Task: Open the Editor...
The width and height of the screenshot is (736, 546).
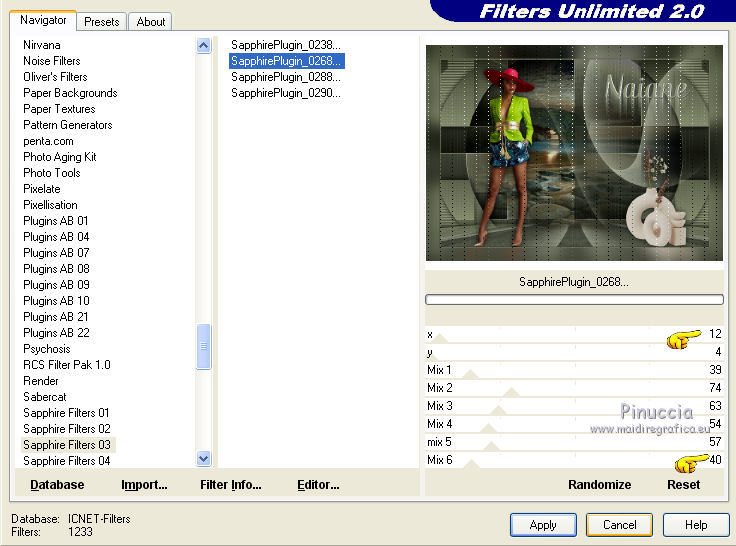Action: pos(318,484)
